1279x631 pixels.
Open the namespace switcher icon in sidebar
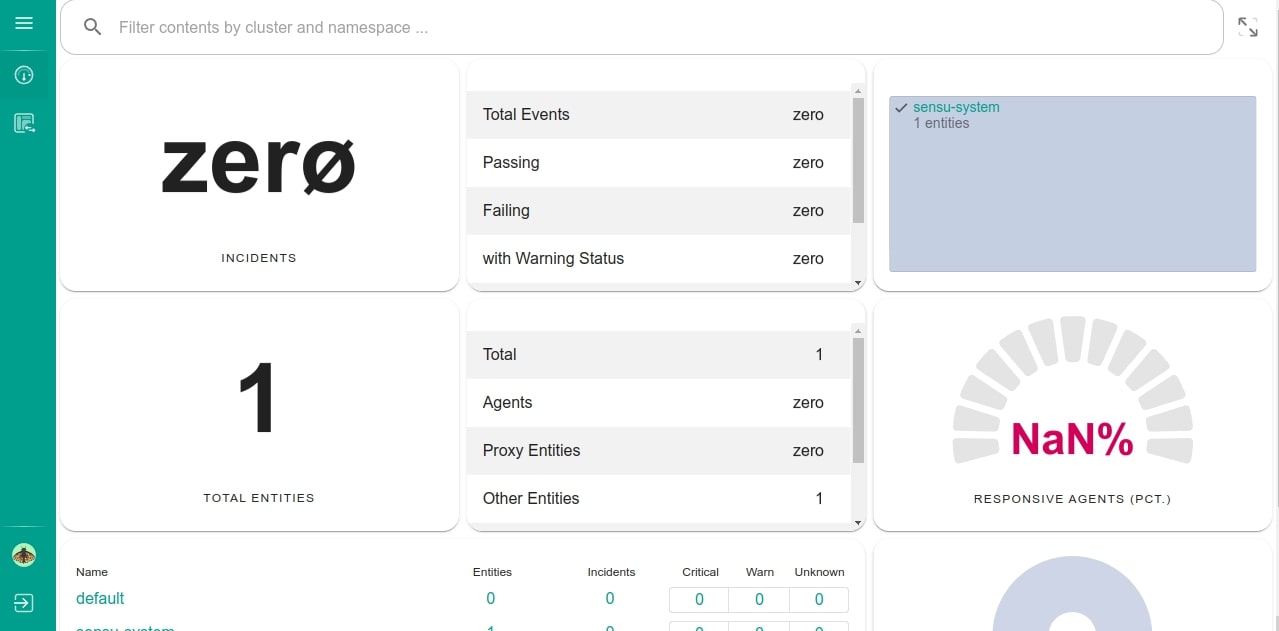(x=24, y=123)
